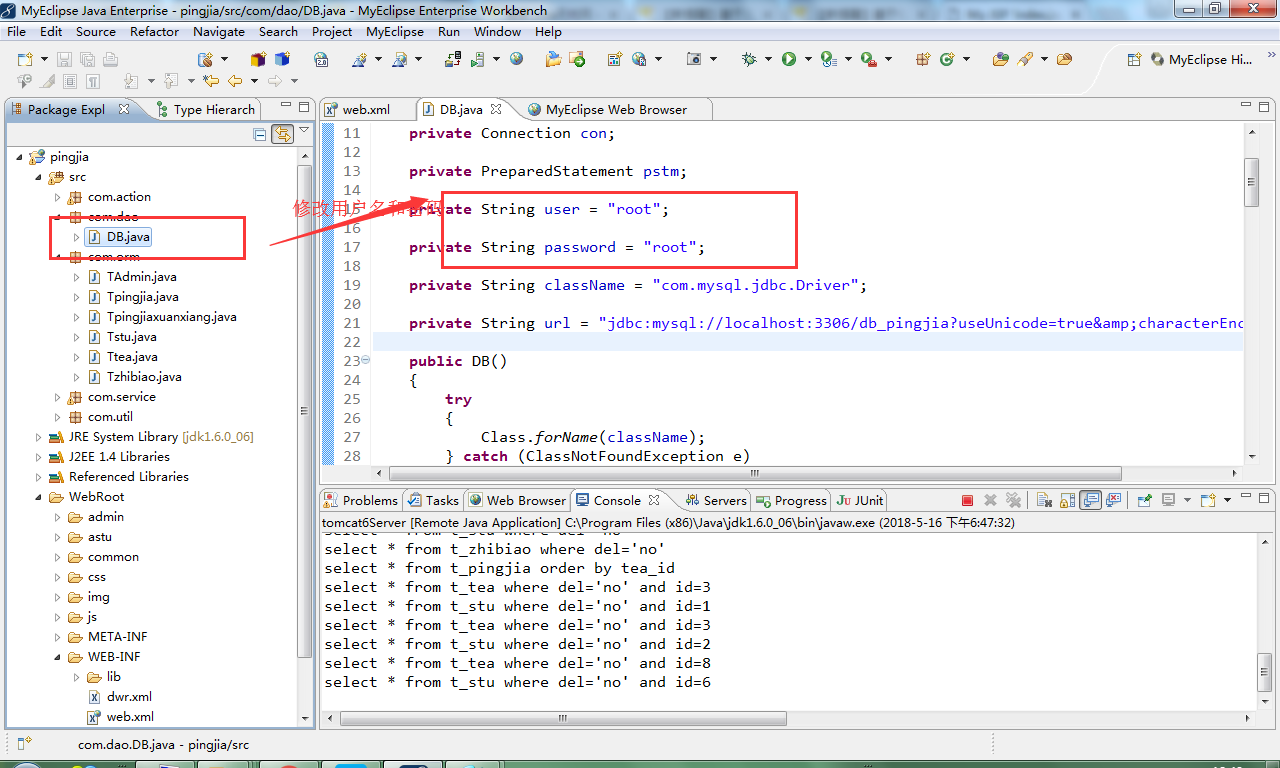The image size is (1280, 768).
Task: Click Collapse All in Package Explorer
Action: (x=260, y=134)
